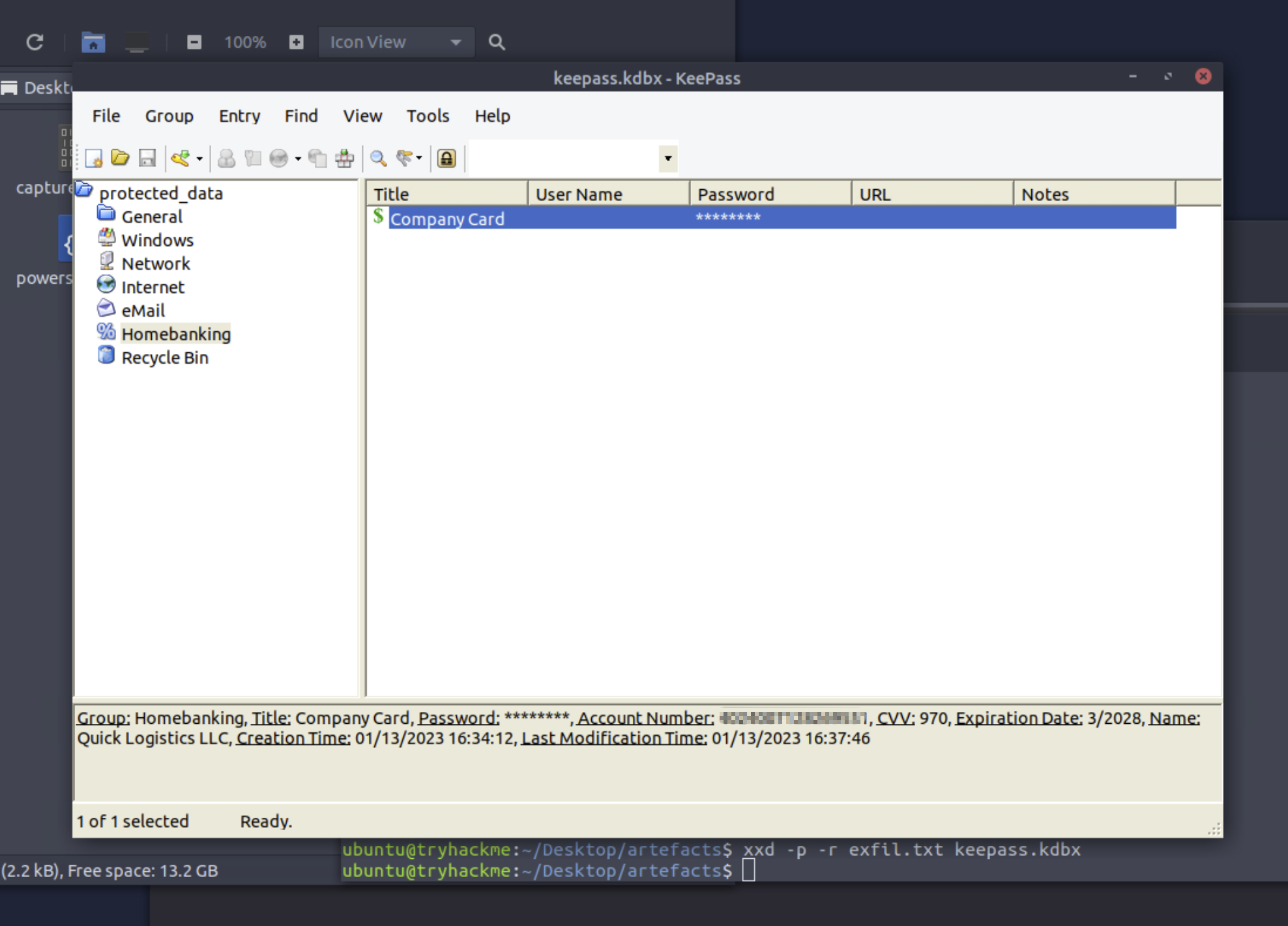Click the Copy User Name icon
The width and height of the screenshot is (1288, 926).
(226, 158)
